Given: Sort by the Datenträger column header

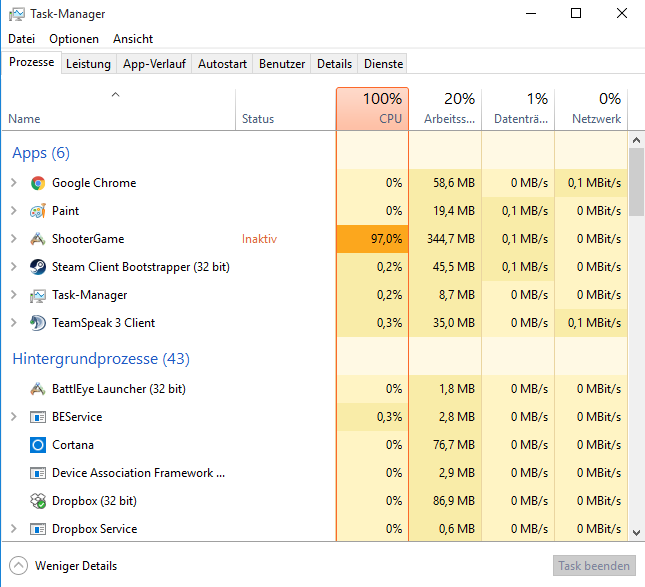Looking at the screenshot, I should [x=518, y=109].
